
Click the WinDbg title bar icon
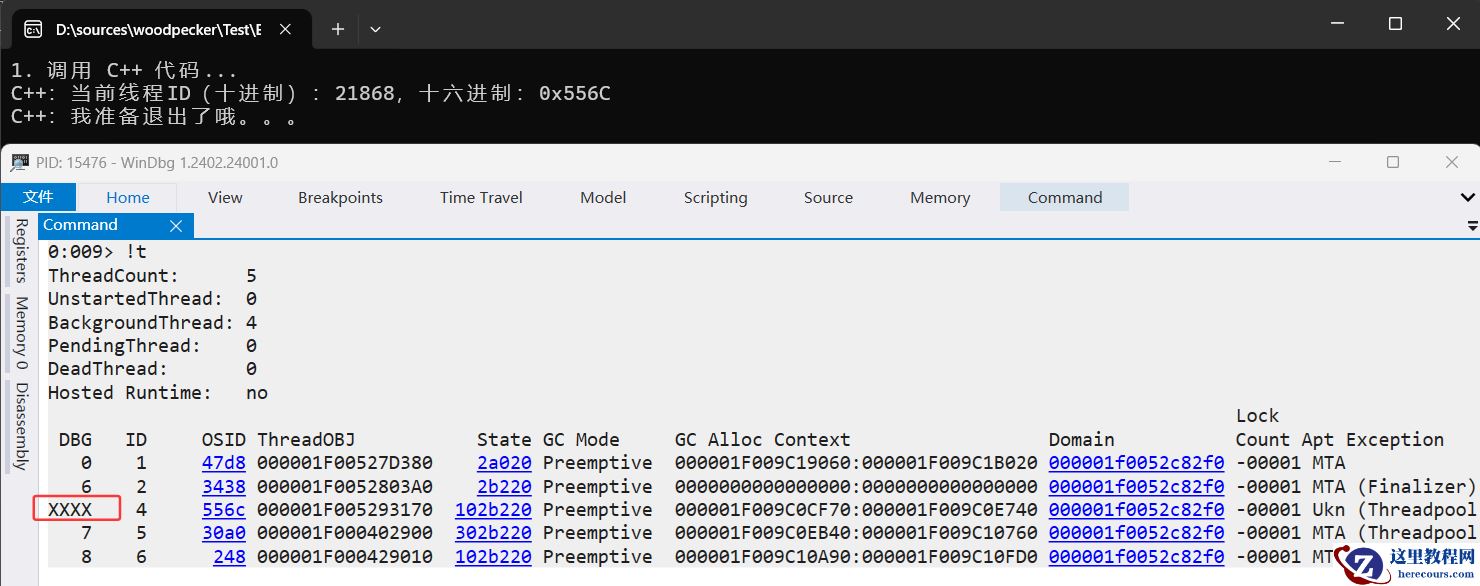point(20,162)
